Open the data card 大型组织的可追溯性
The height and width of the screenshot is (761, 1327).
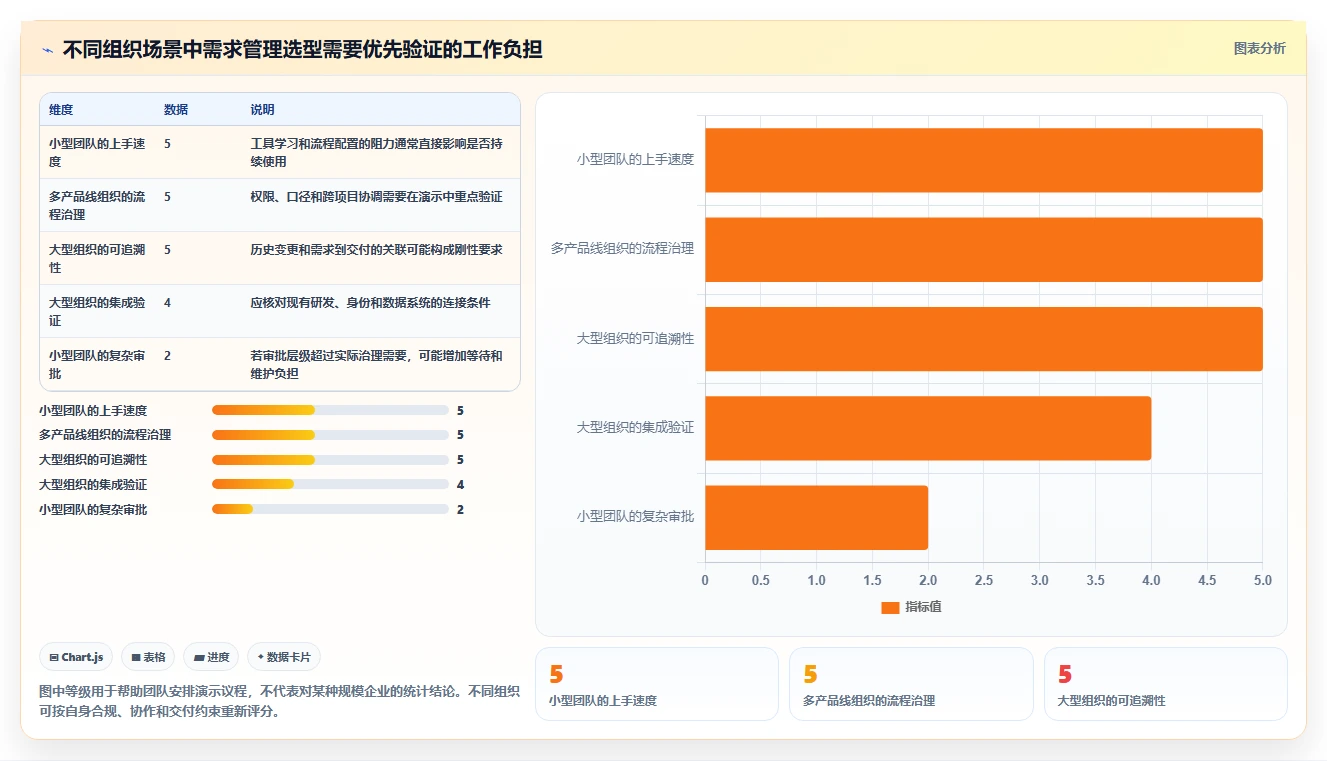click(1166, 684)
